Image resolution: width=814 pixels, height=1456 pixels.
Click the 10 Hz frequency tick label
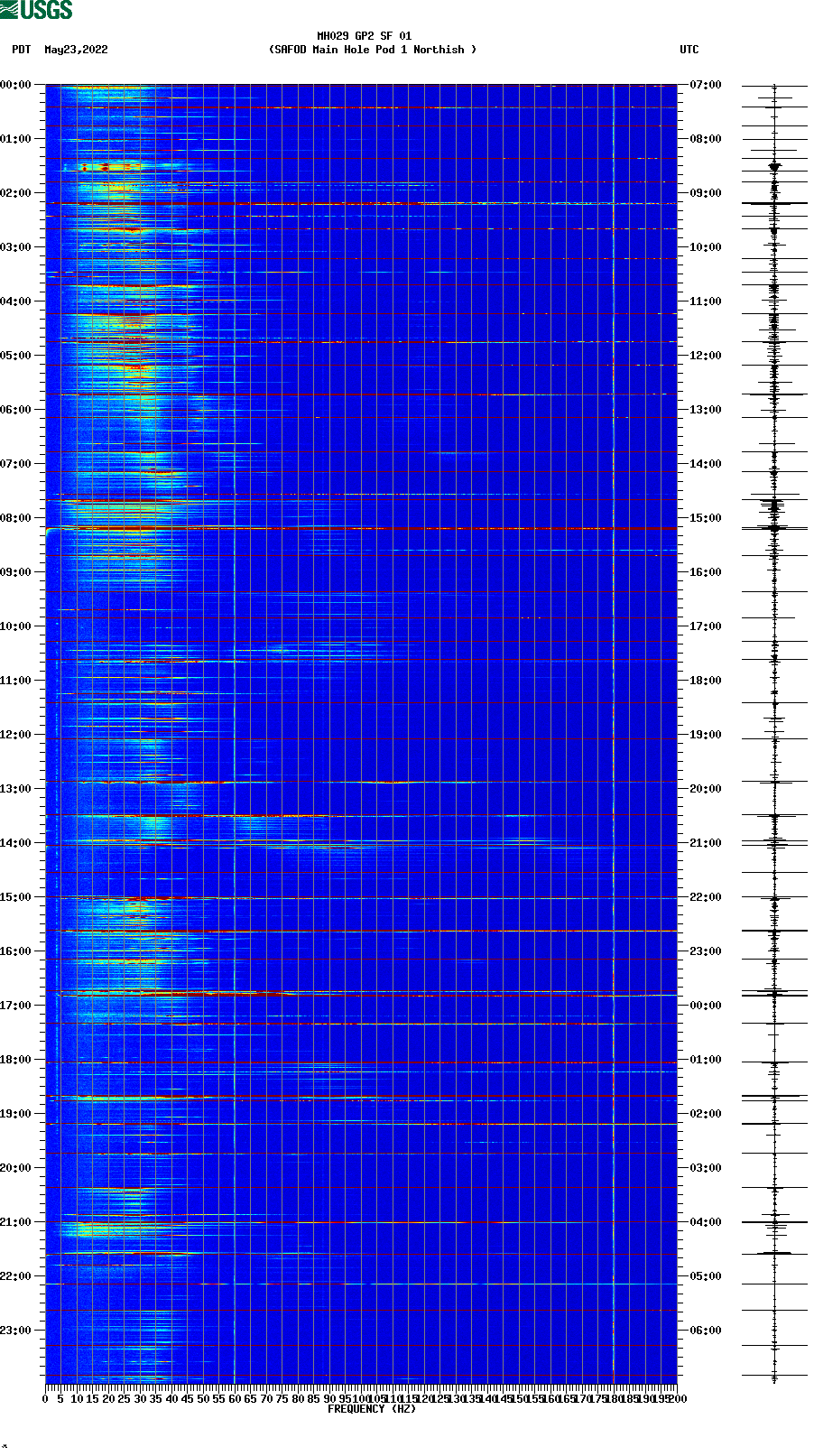(x=77, y=1399)
